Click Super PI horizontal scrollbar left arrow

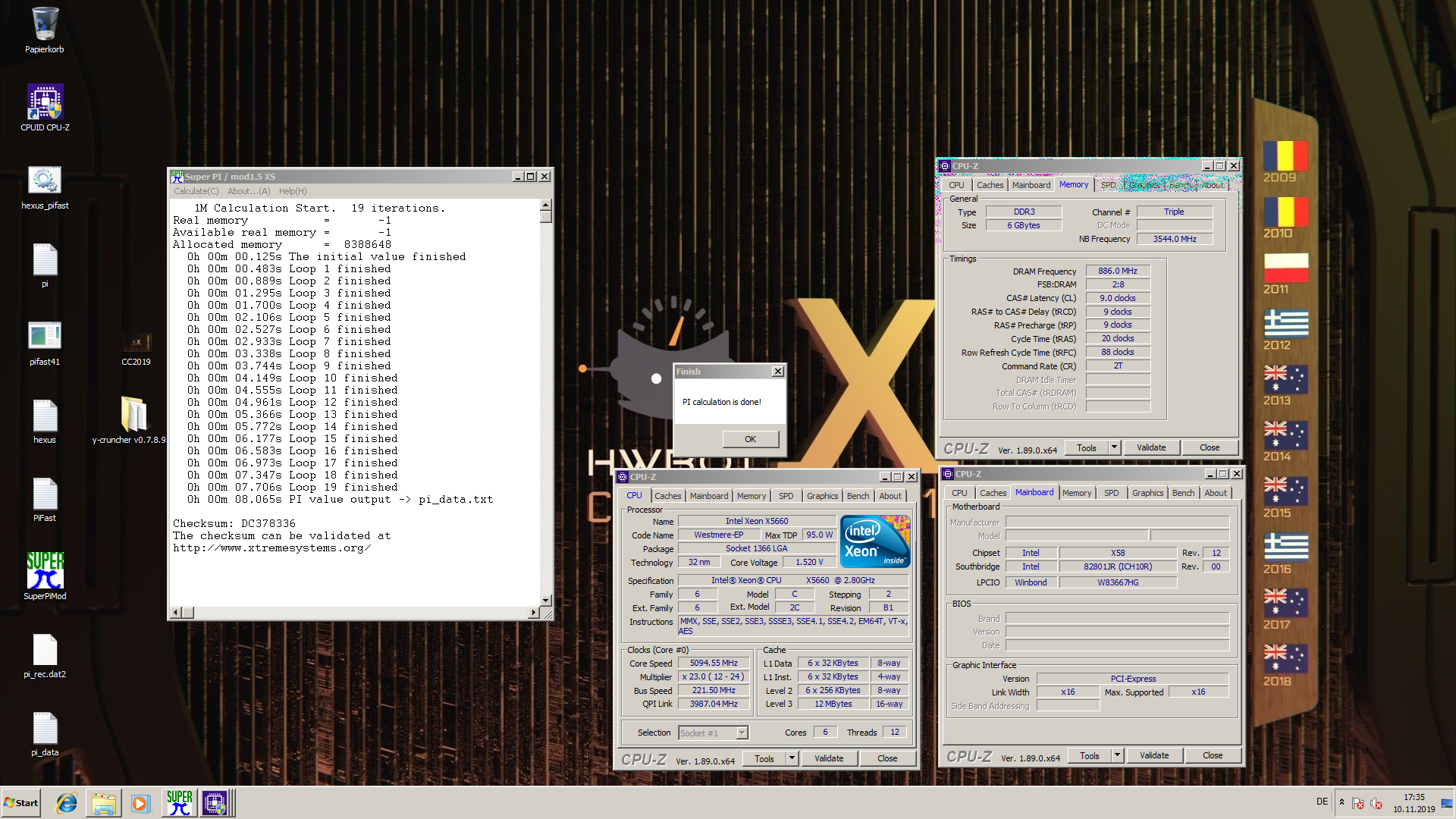pyautogui.click(x=176, y=612)
